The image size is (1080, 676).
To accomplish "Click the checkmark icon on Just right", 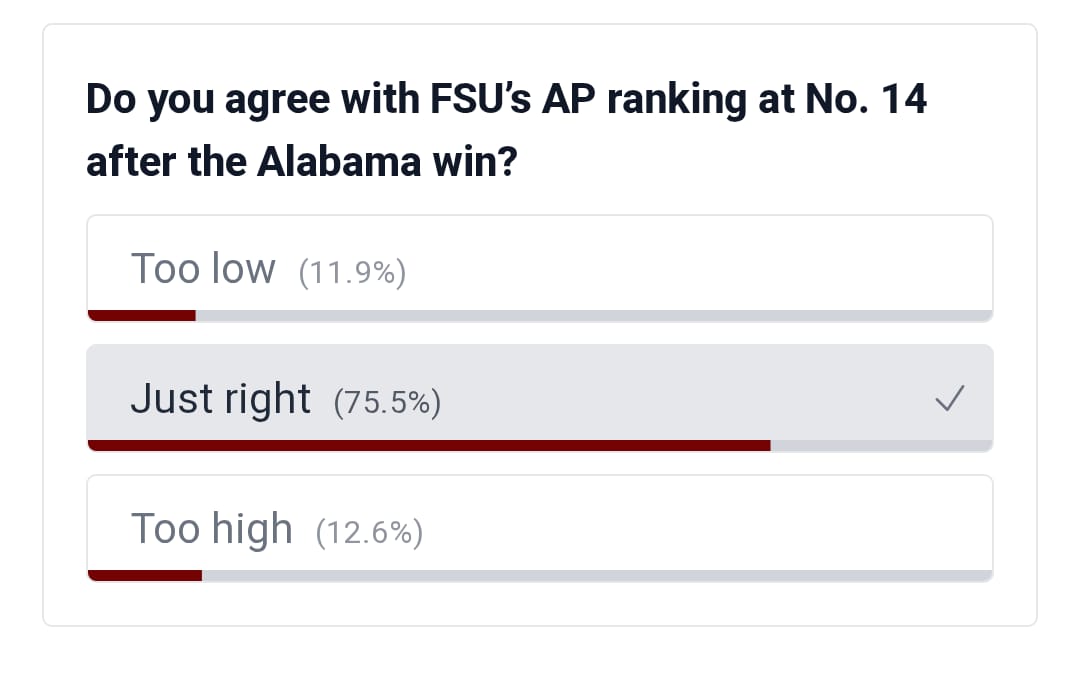I will coord(950,398).
